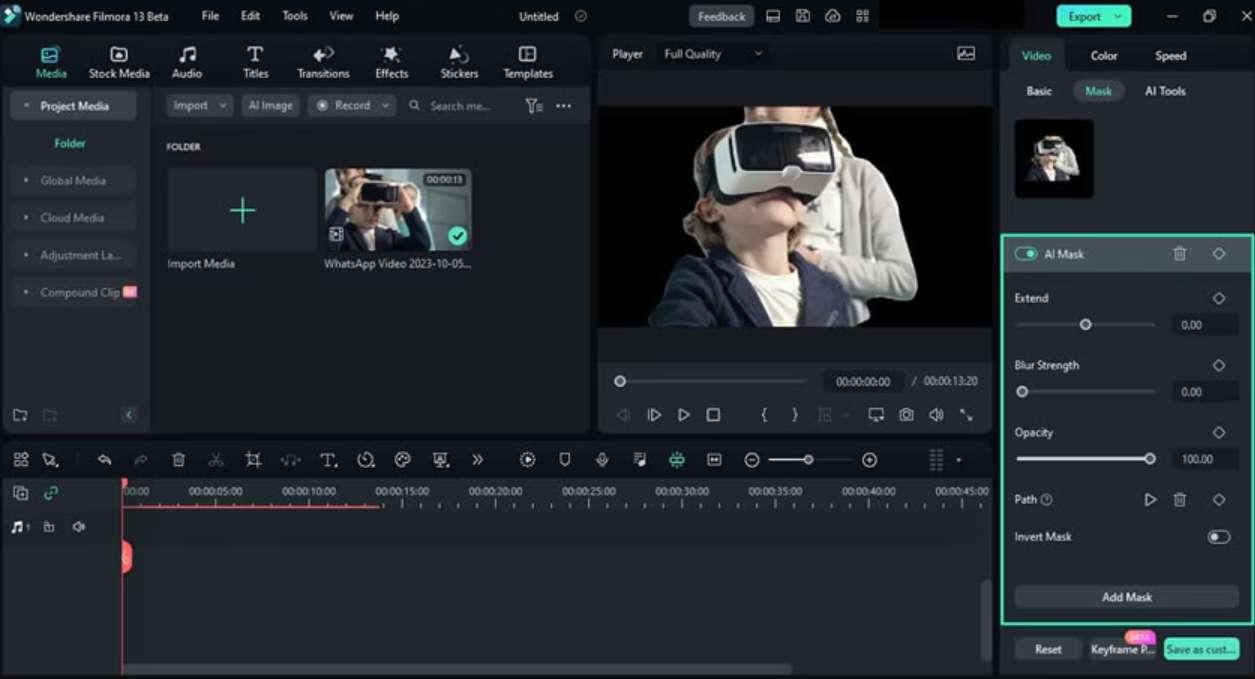Toggle the Invert Mask switch
1255x679 pixels.
(x=1218, y=537)
